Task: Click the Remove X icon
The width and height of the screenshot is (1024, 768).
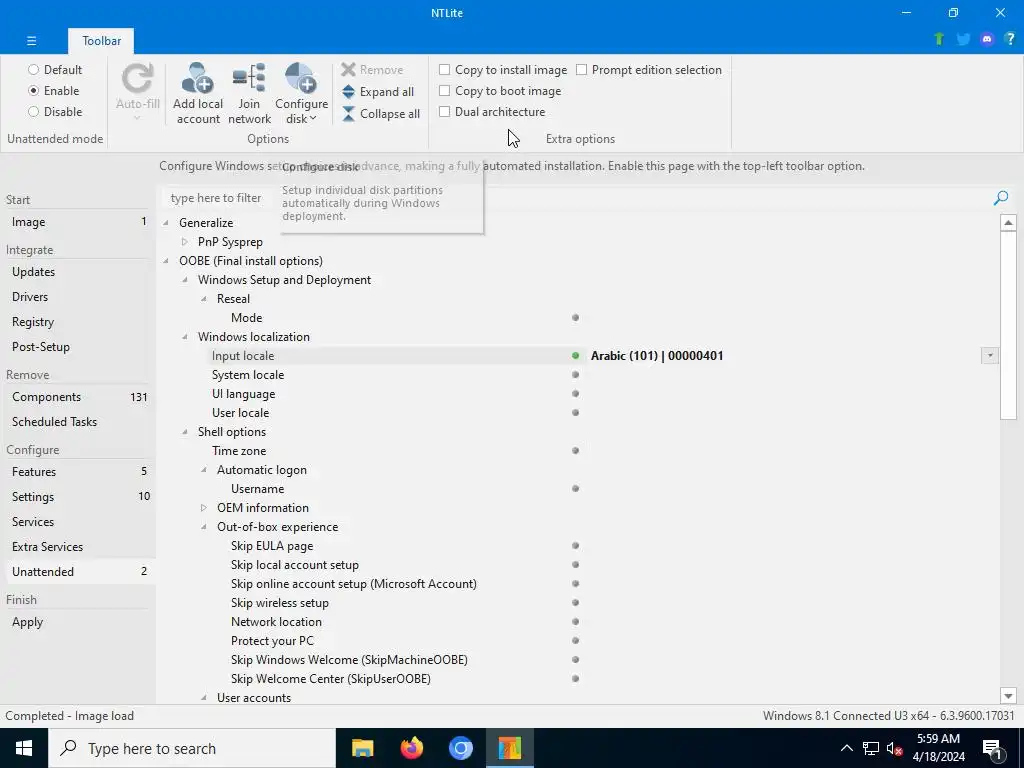Action: pos(349,70)
